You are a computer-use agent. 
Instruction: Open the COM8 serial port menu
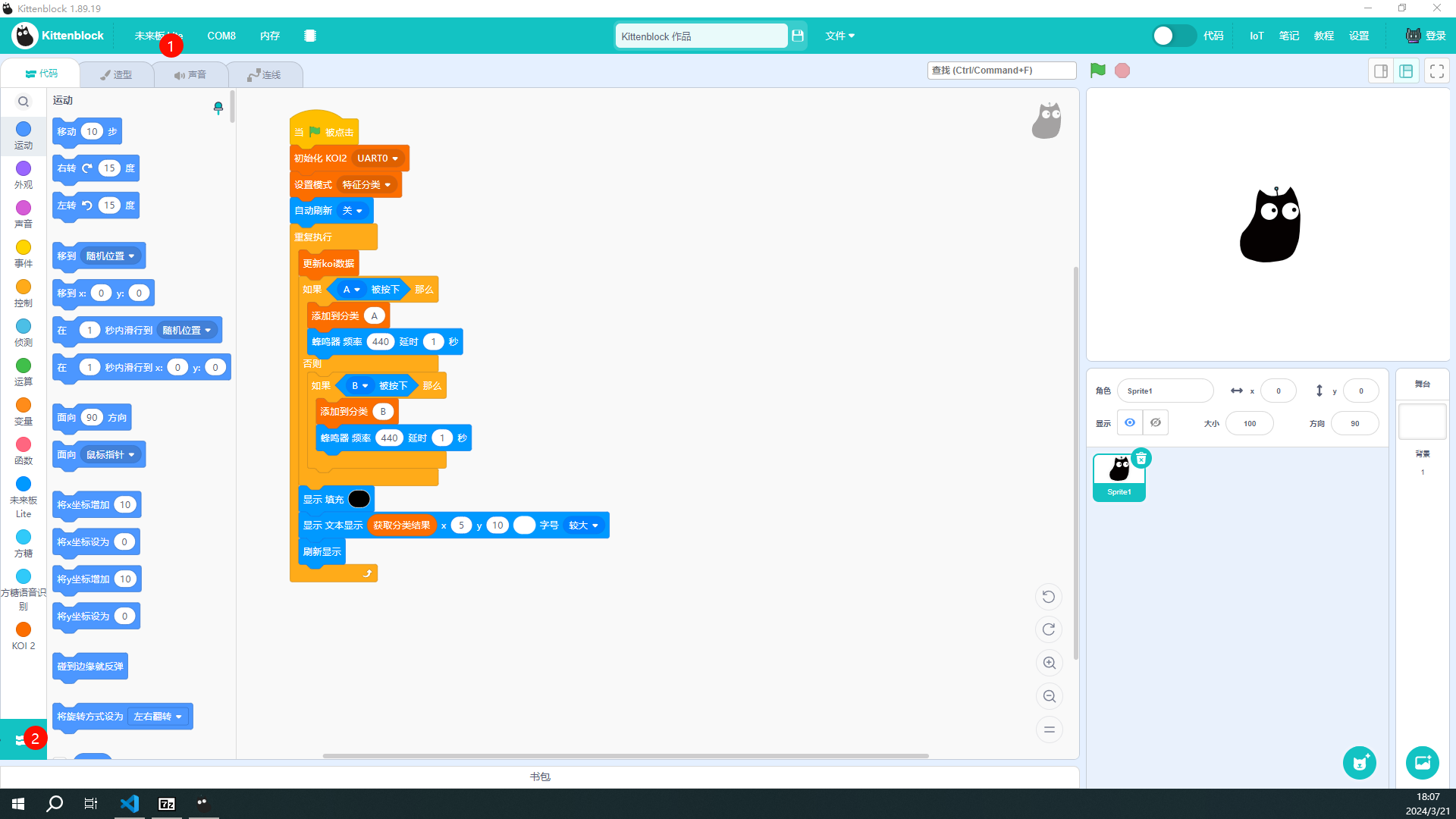pos(221,36)
